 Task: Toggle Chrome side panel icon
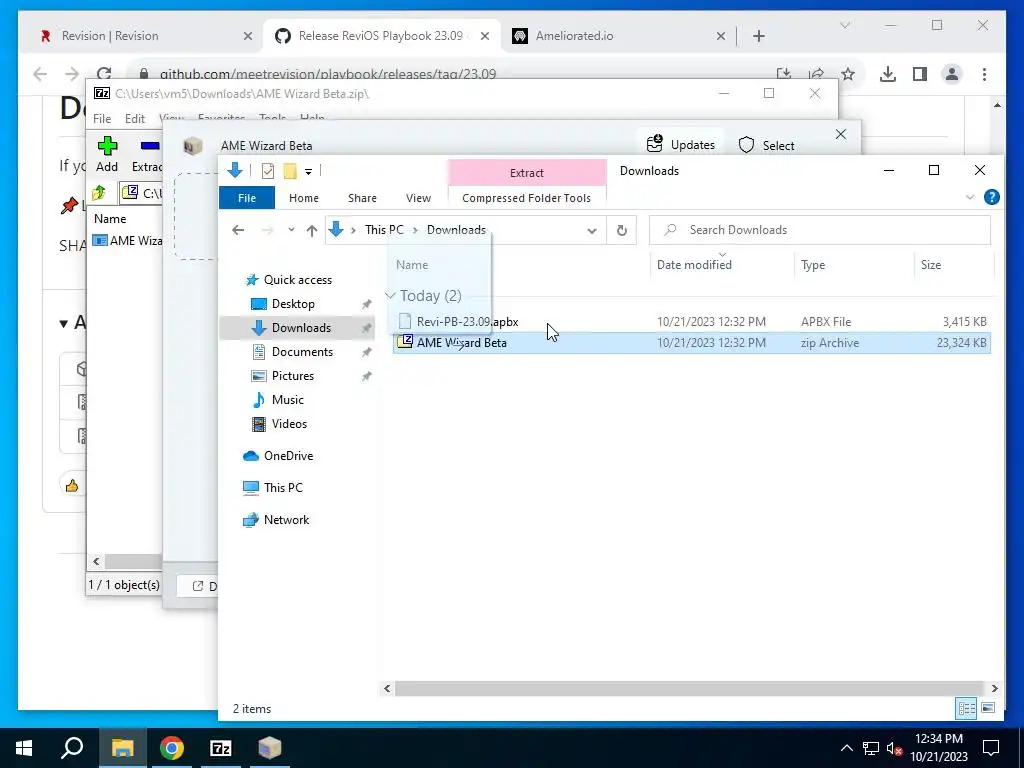click(920, 74)
